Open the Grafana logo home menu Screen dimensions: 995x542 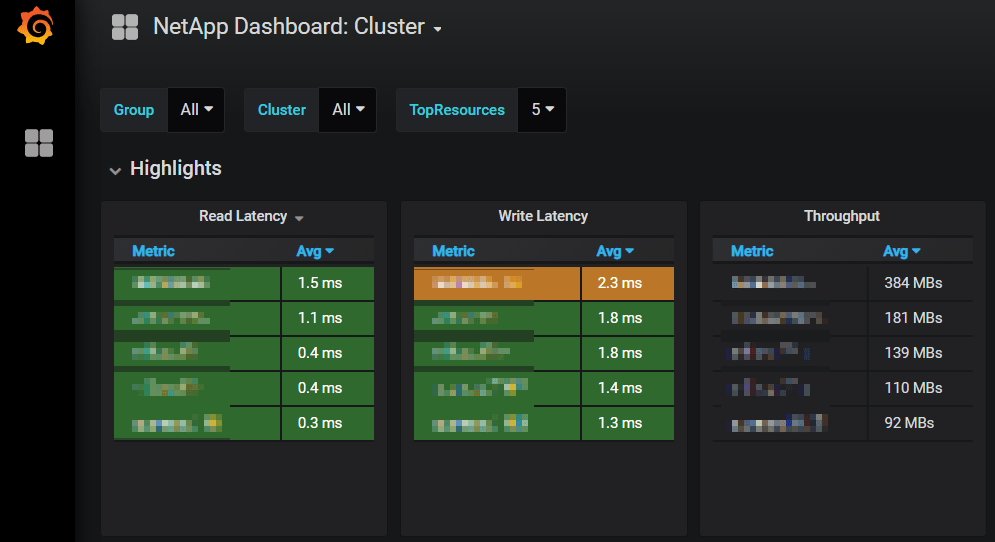tap(36, 26)
